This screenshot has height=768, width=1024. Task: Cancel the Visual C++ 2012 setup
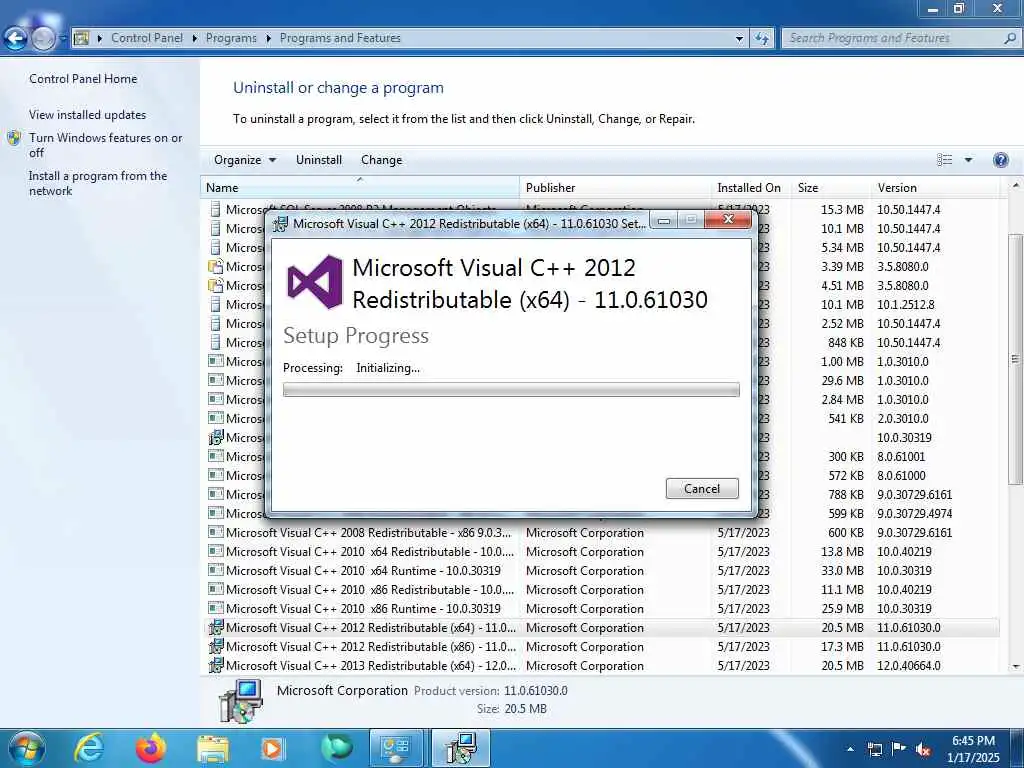click(x=702, y=488)
